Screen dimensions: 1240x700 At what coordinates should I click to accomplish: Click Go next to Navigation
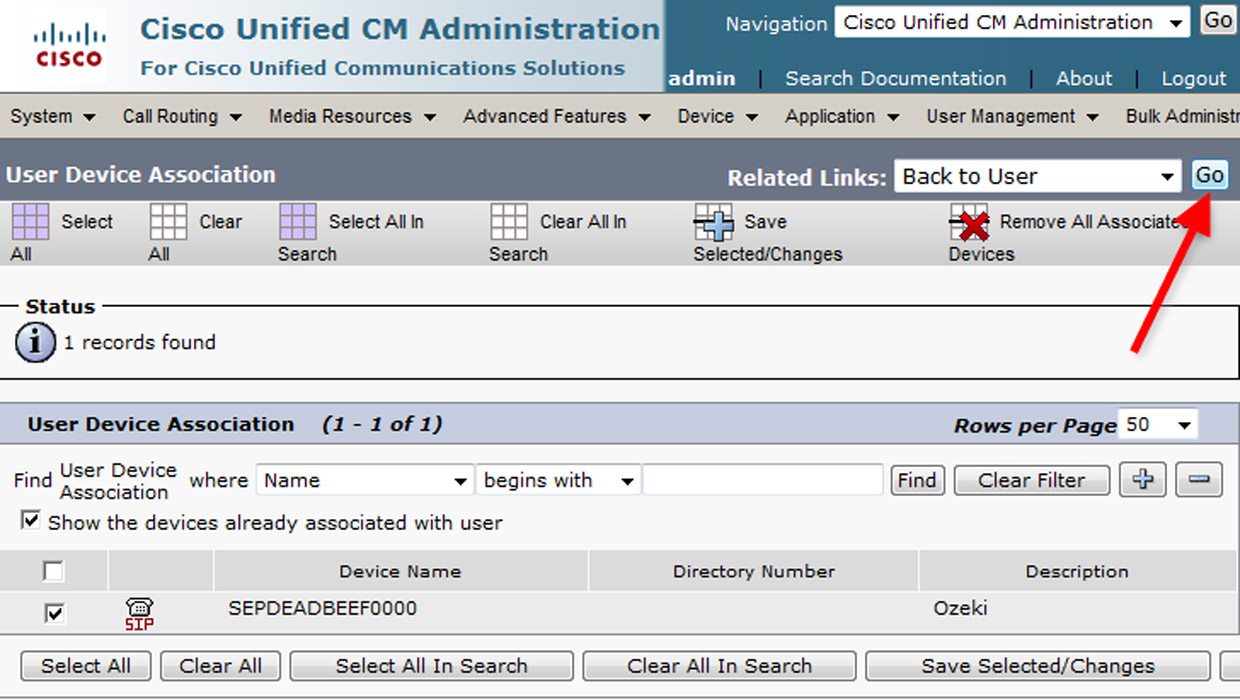1217,21
